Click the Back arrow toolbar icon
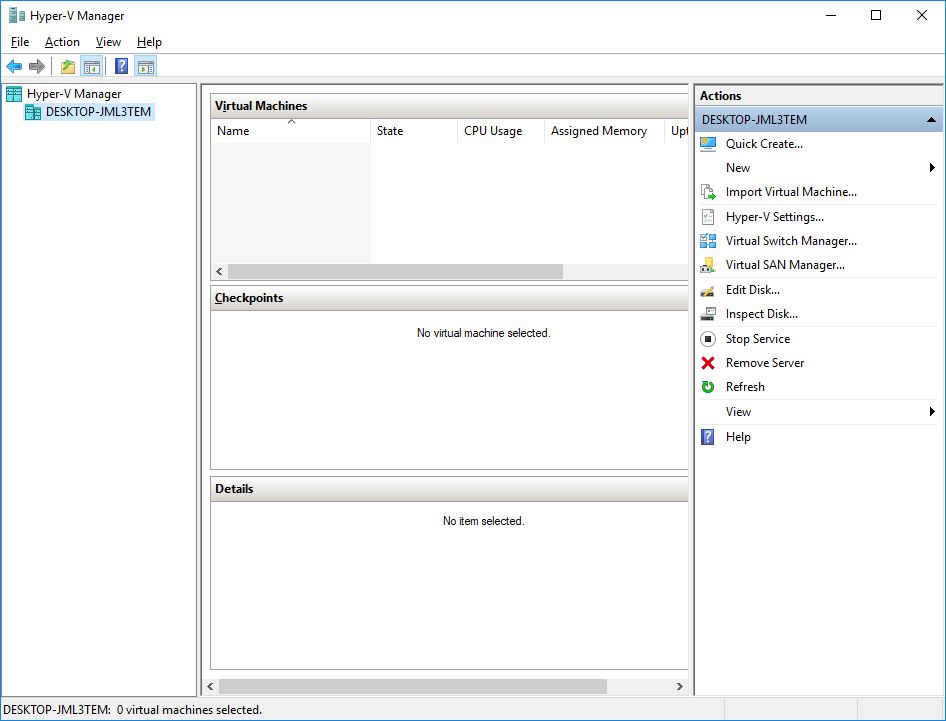The image size is (946, 721). [x=14, y=66]
